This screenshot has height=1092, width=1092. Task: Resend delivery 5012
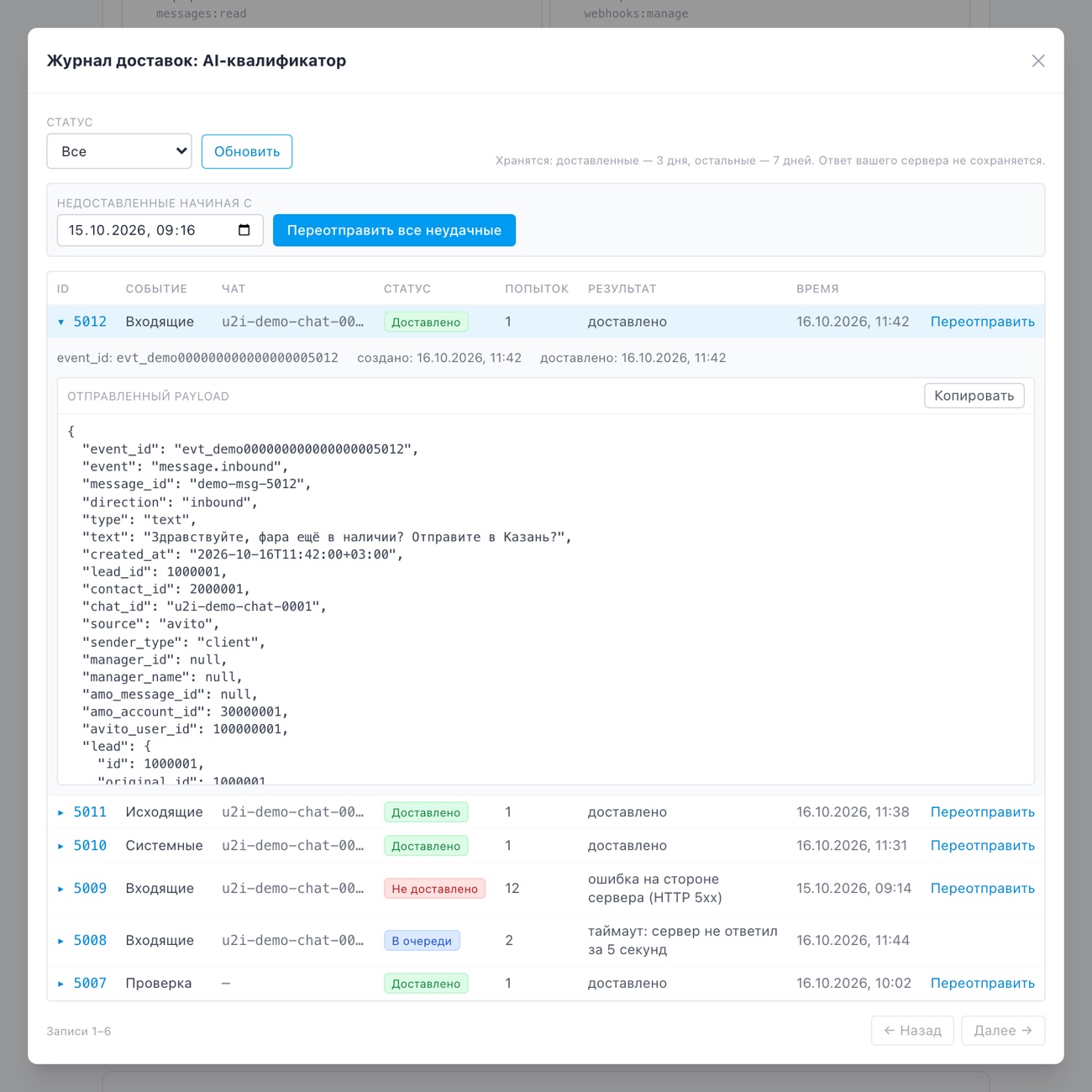click(982, 322)
